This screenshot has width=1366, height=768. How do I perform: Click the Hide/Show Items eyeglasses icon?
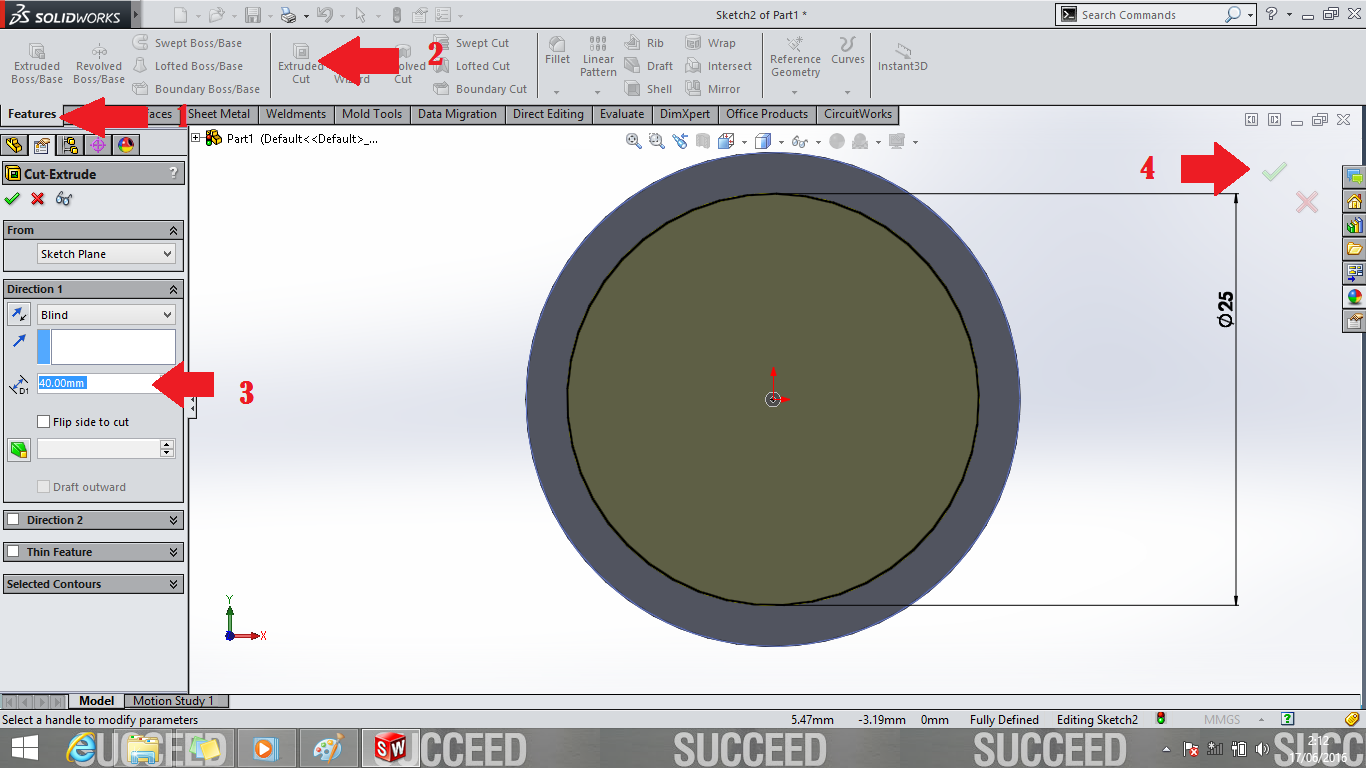click(801, 141)
